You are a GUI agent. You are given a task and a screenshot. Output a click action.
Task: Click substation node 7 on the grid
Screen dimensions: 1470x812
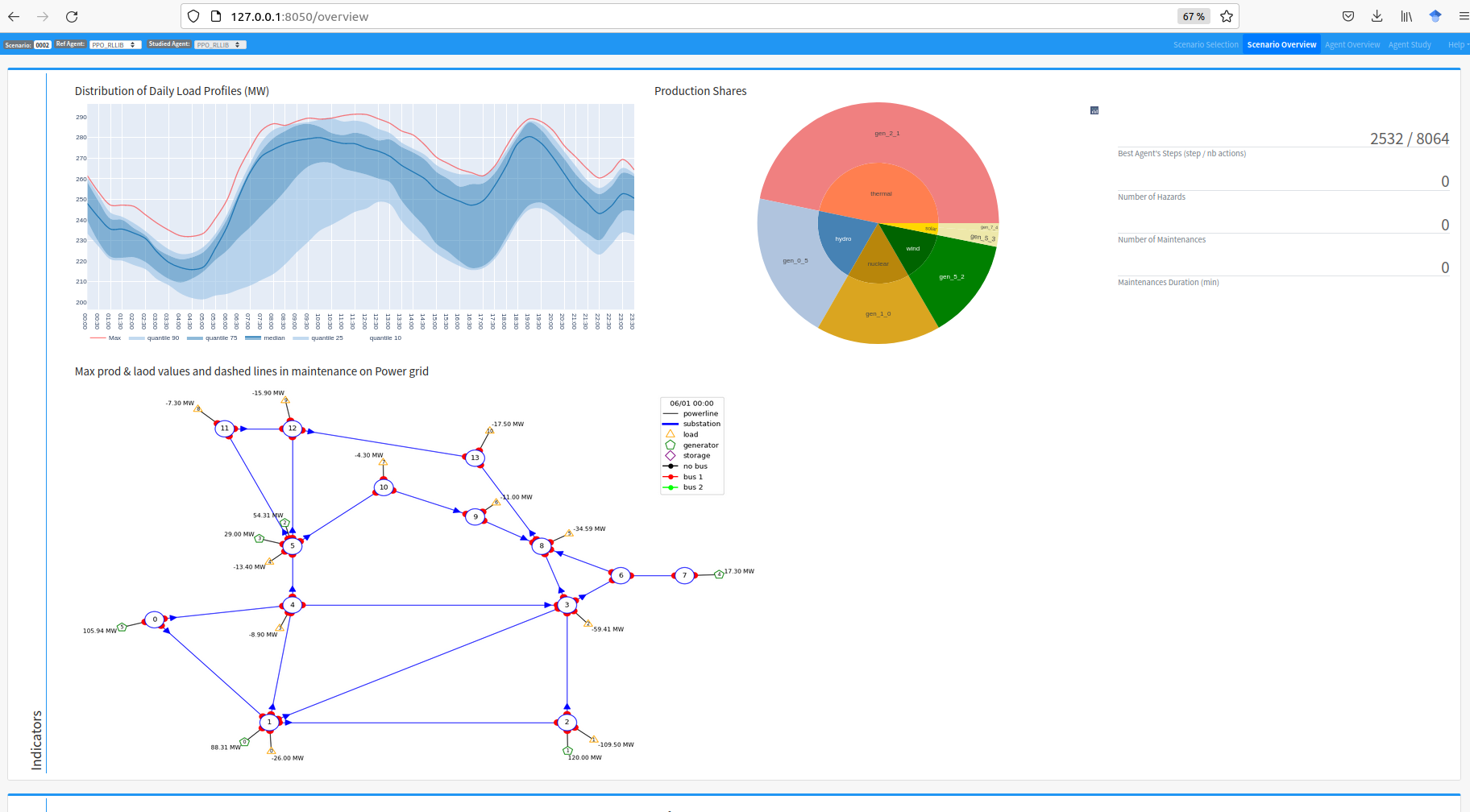pyautogui.click(x=684, y=575)
